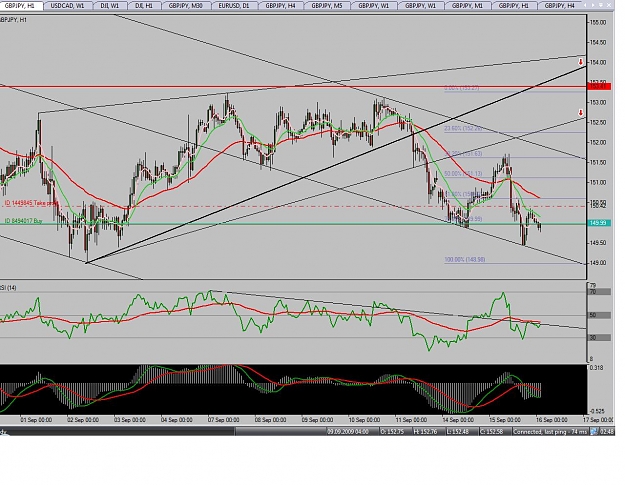The width and height of the screenshot is (625, 485).
Task: Click the teal 149.99 current price tag
Action: point(599,223)
